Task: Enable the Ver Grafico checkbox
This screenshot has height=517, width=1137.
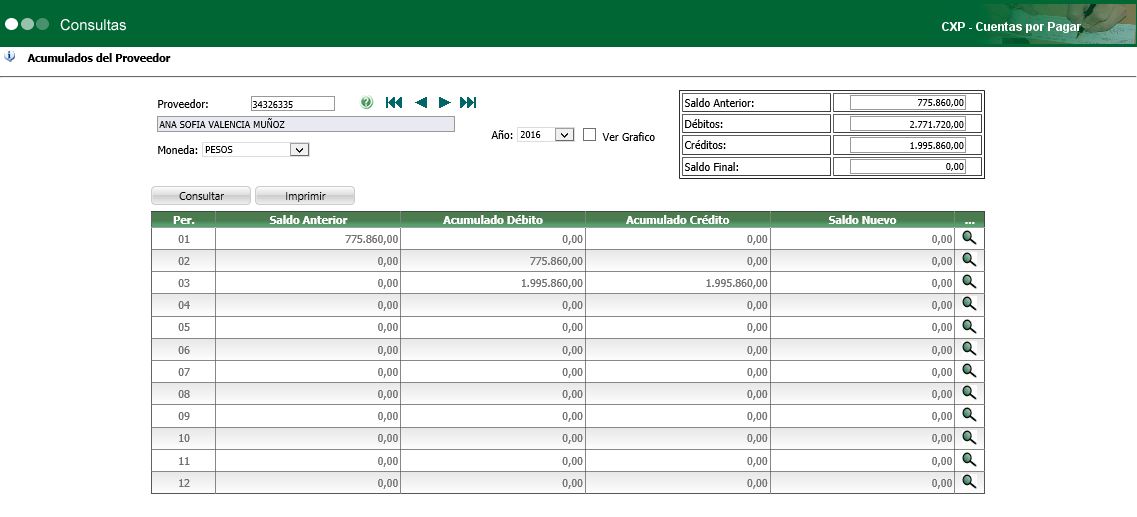Action: (x=590, y=135)
